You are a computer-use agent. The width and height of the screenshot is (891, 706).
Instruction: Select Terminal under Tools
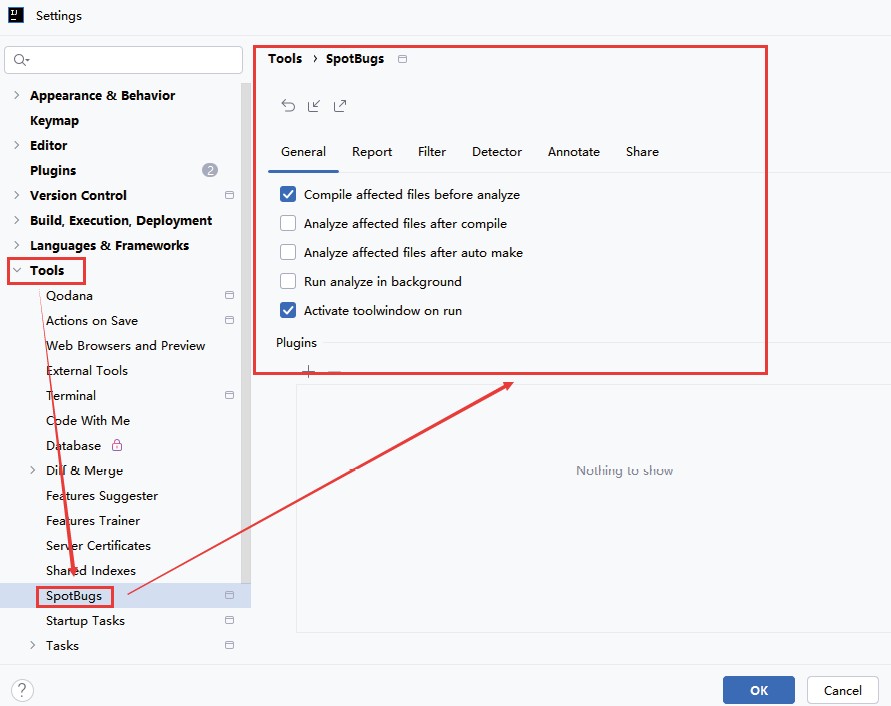pyautogui.click(x=71, y=396)
